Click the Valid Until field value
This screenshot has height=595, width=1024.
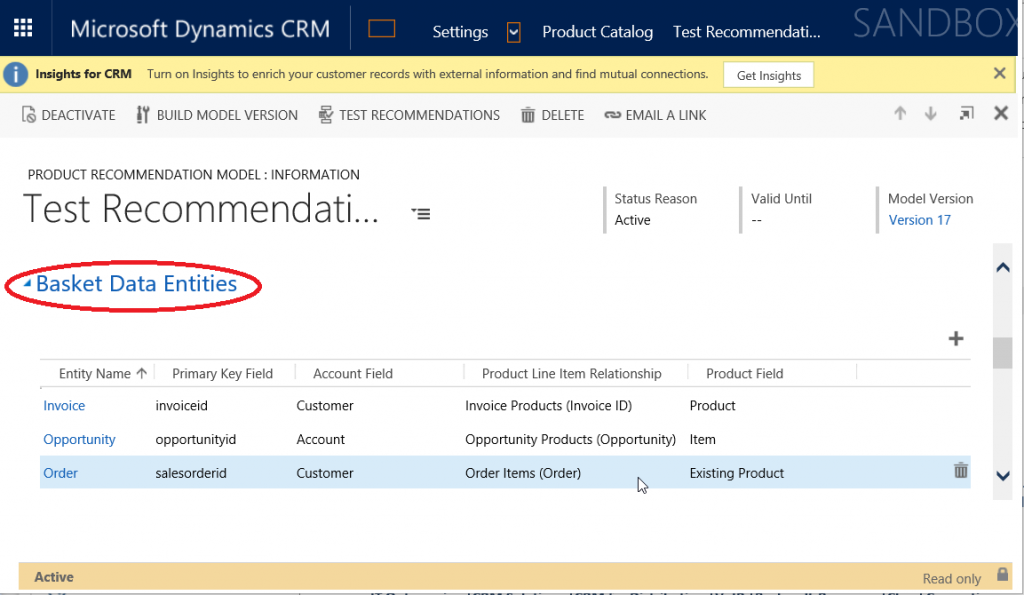tap(756, 220)
